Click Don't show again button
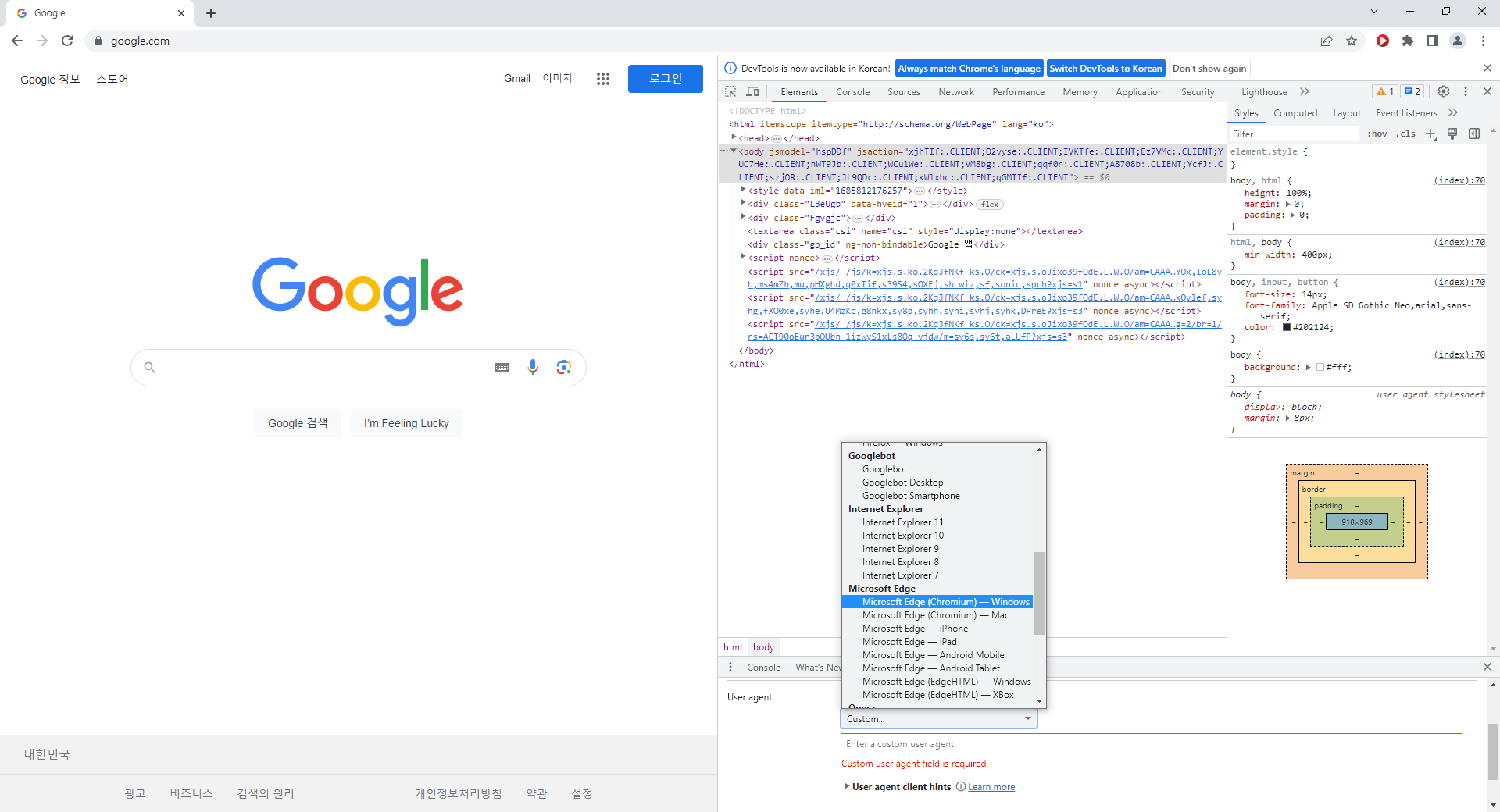Viewport: 1500px width, 812px height. pos(1209,69)
